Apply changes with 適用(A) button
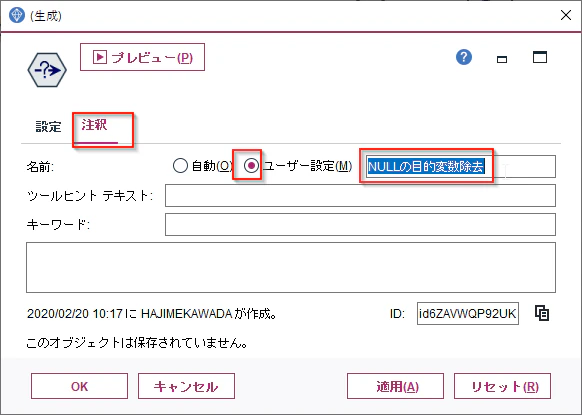582x415 pixels. tap(395, 386)
